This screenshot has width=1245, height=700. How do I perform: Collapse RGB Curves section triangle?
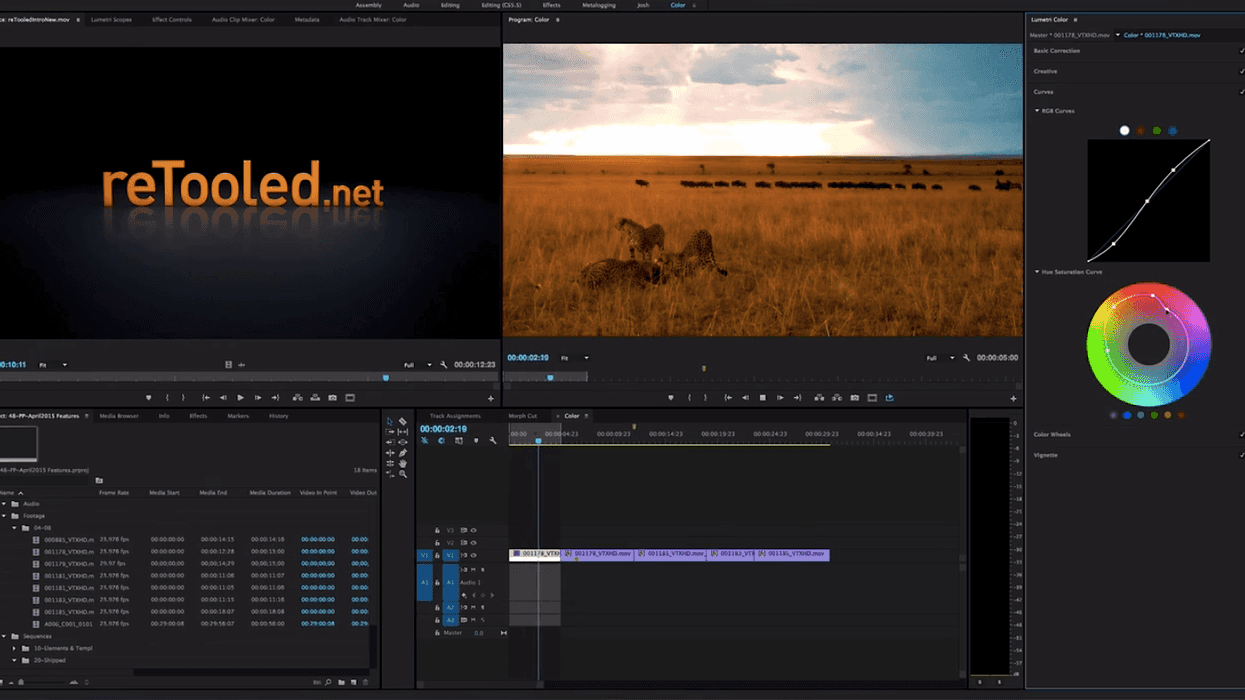coord(1037,111)
